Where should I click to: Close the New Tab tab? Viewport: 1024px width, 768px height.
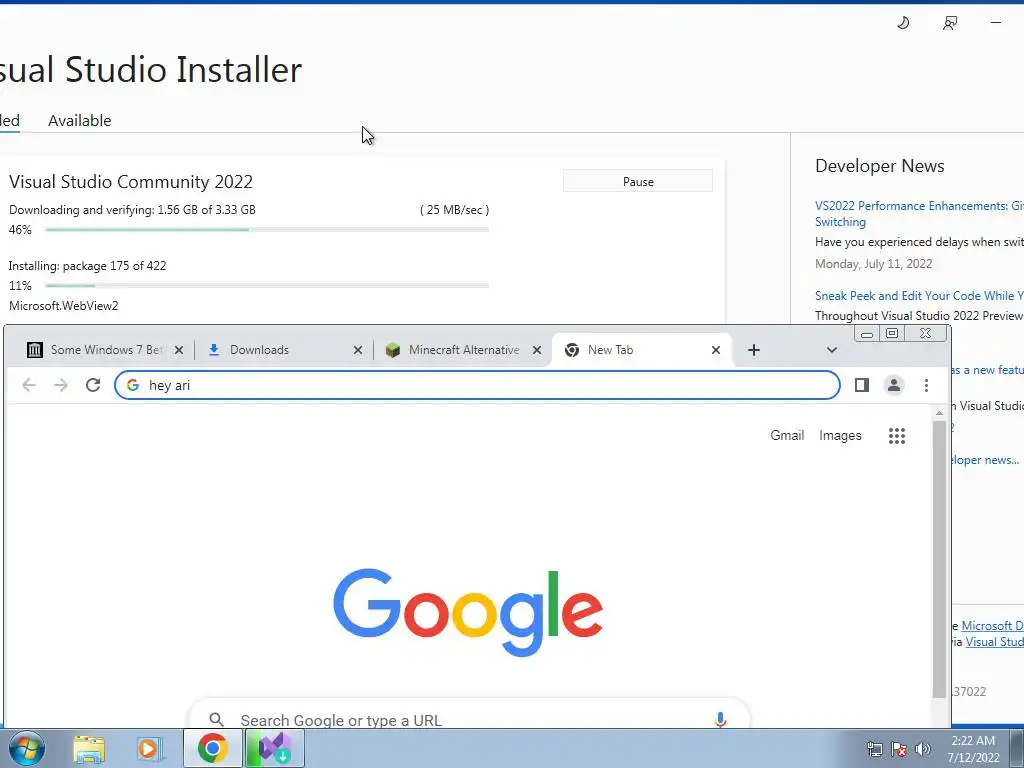click(716, 350)
